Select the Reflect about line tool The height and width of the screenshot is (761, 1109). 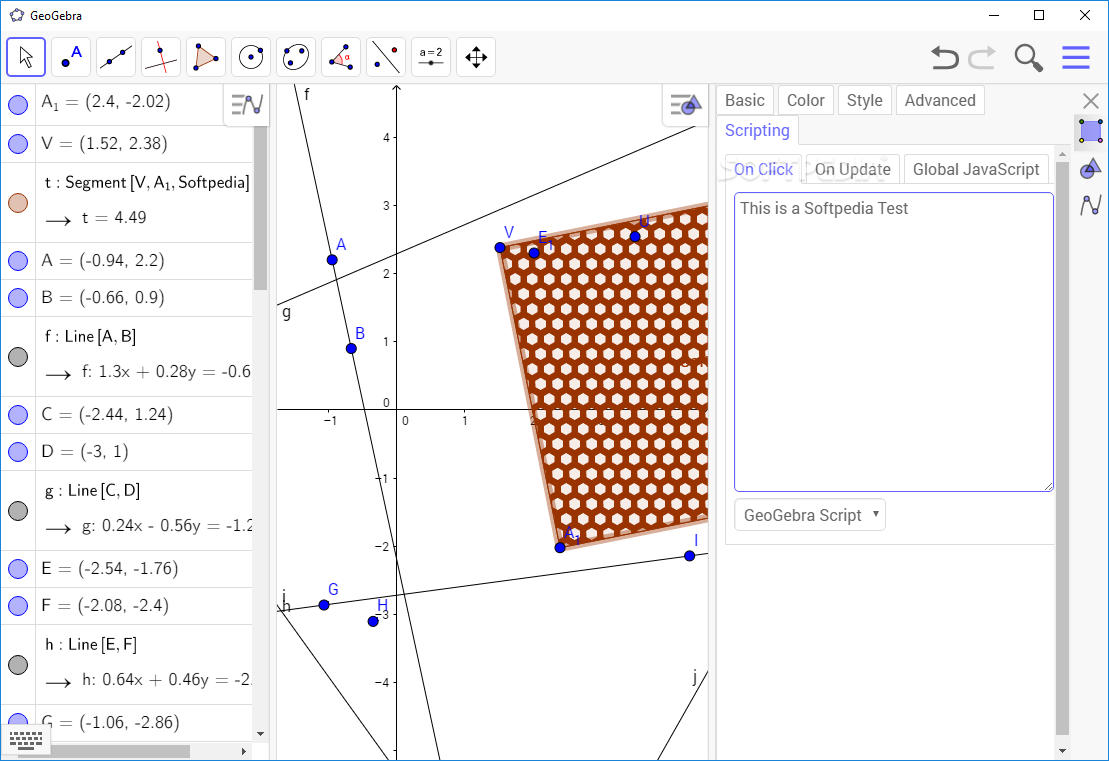386,57
